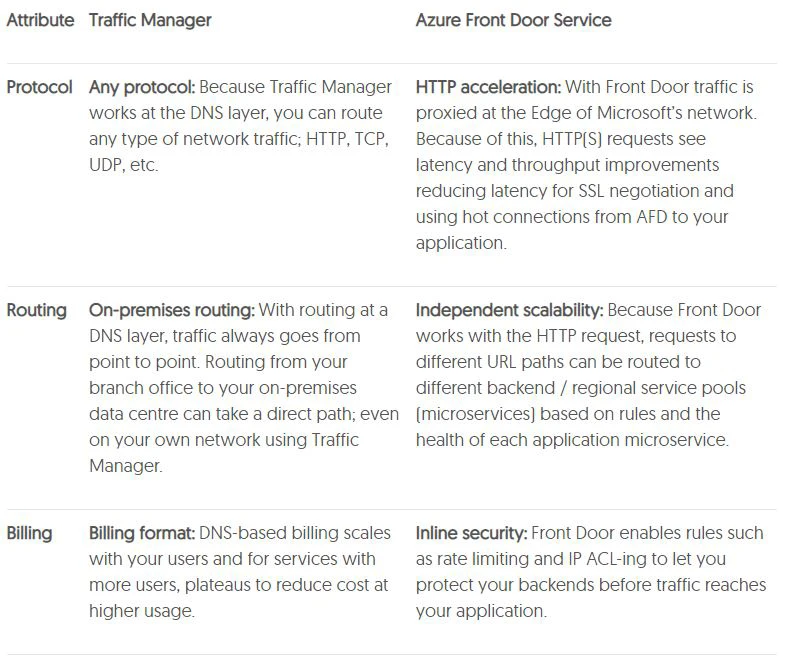This screenshot has height=667, width=786.
Task: Select the "Routing" row label
Action: tap(37, 310)
